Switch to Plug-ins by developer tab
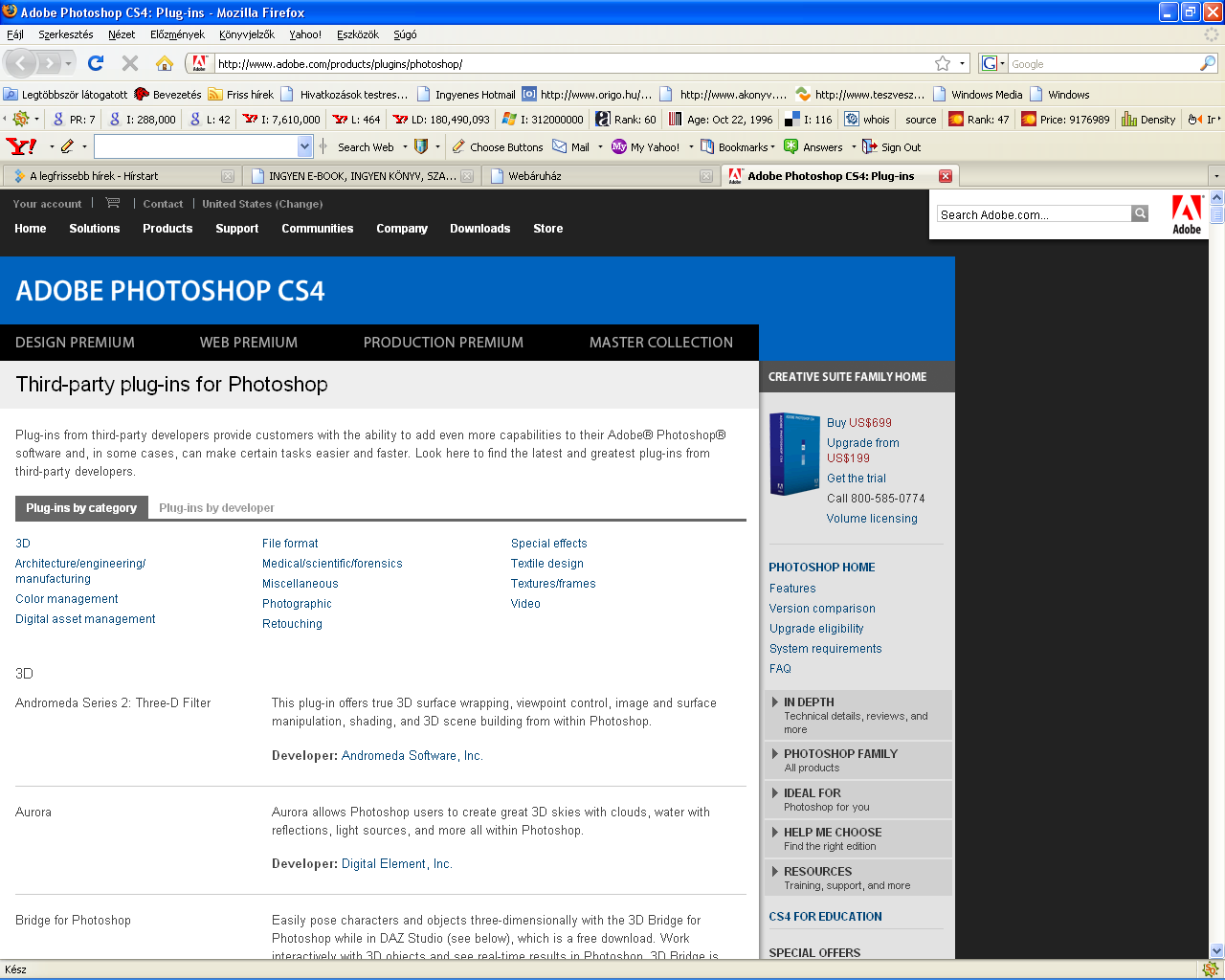1225x980 pixels. (216, 508)
